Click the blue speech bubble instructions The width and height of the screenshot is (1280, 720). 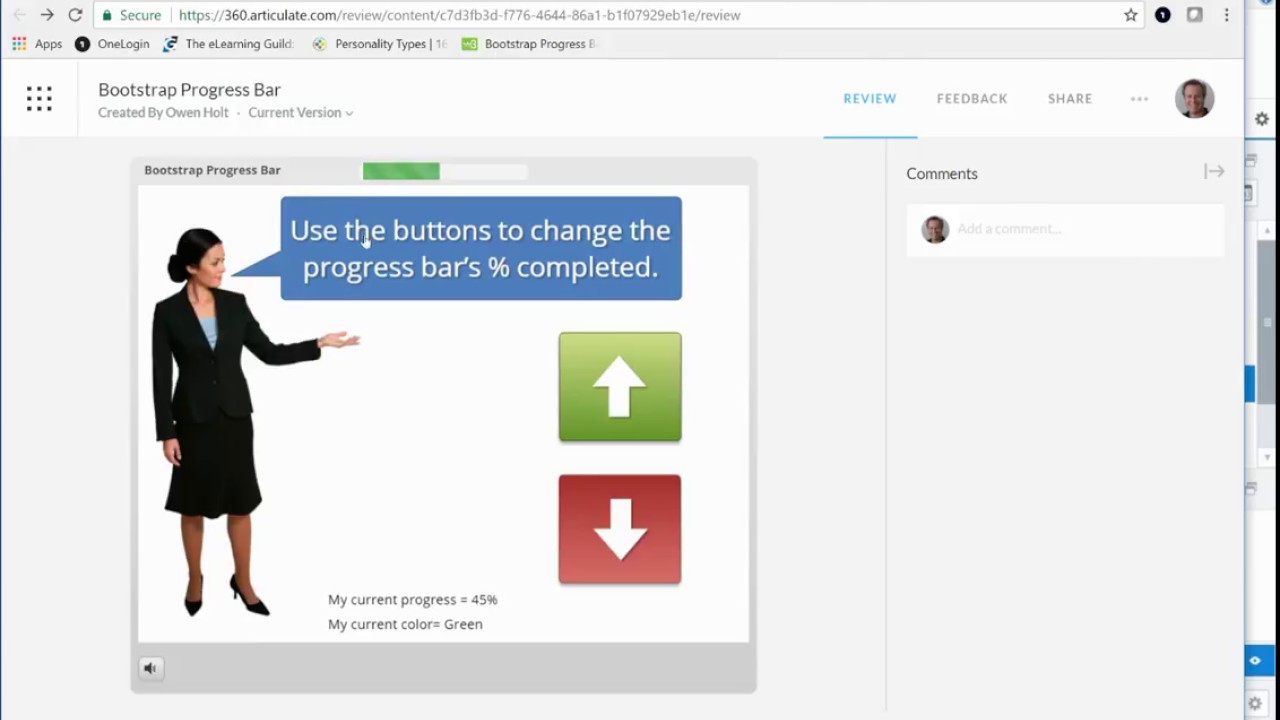click(481, 248)
